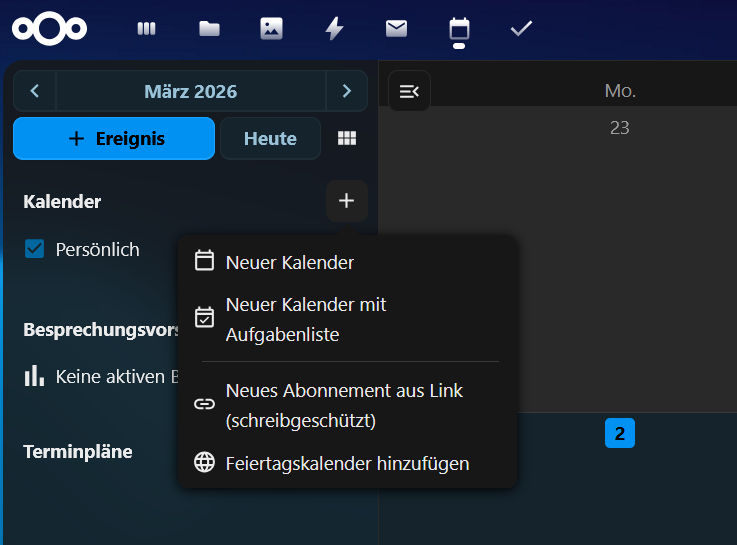Screen dimensions: 737x545
Task: Open the Calendar app icon
Action: coord(459,30)
